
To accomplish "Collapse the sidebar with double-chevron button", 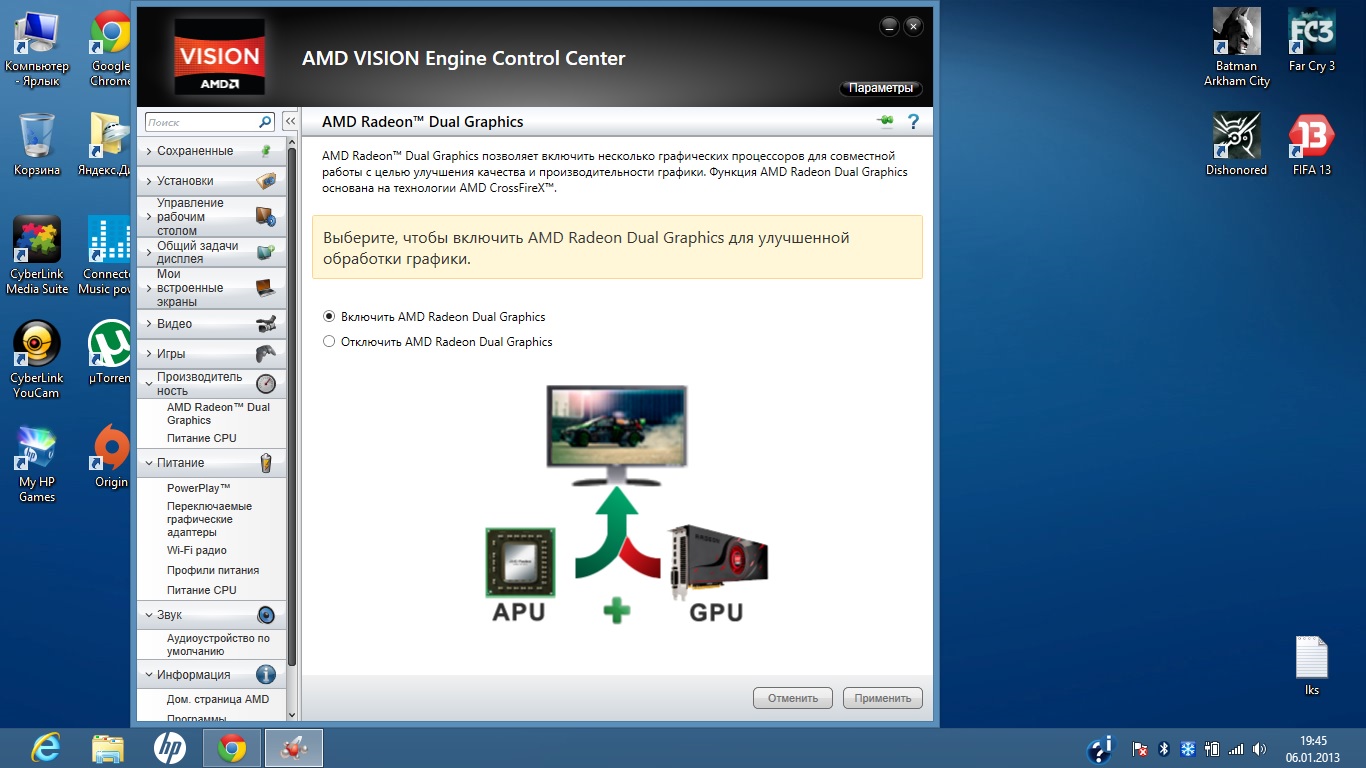I will click(290, 122).
